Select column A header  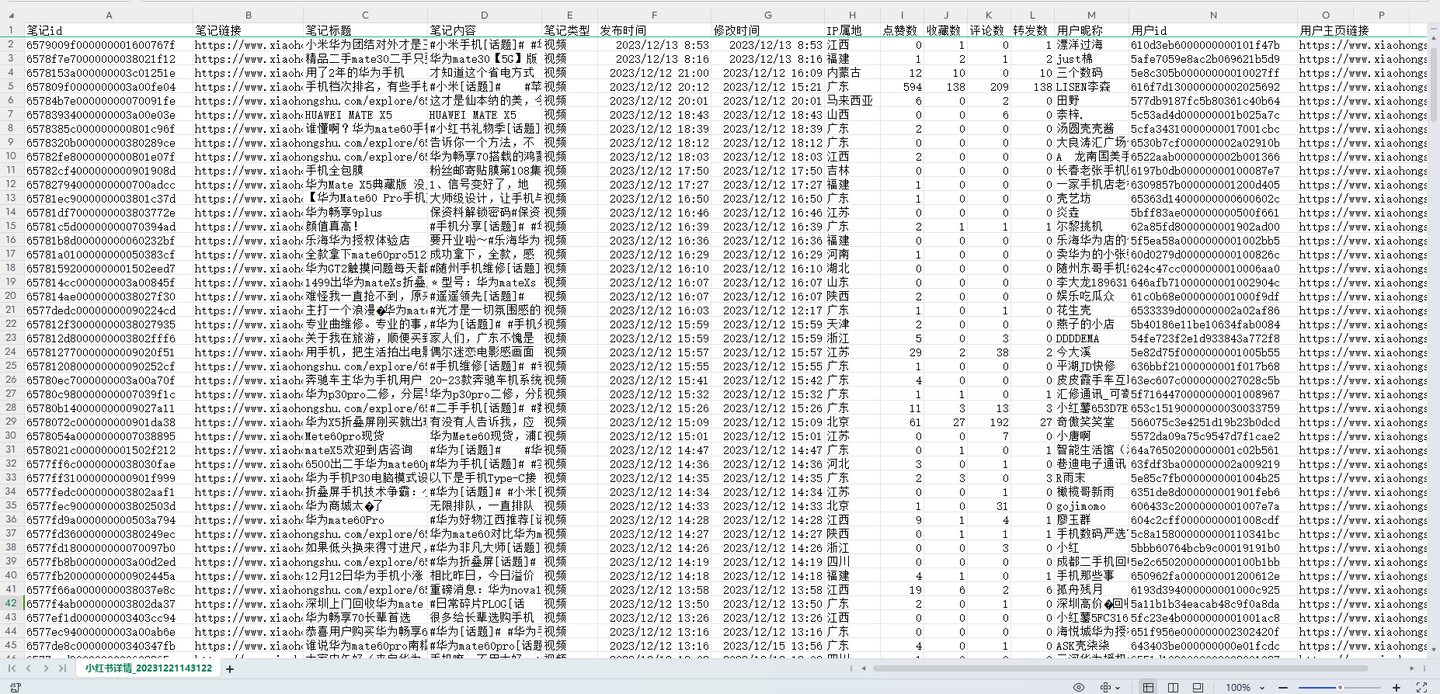pos(109,15)
